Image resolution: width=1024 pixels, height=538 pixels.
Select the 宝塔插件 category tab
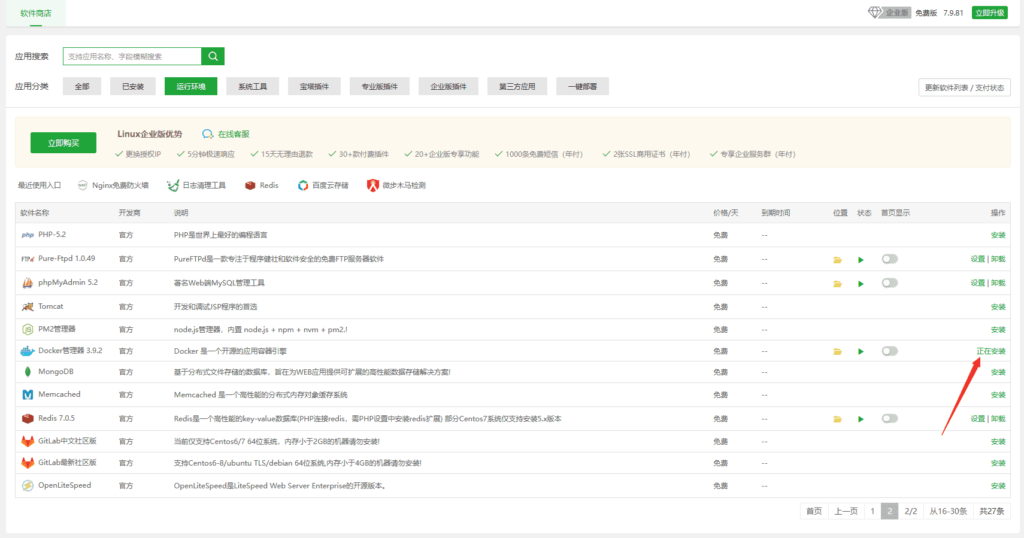[x=314, y=86]
